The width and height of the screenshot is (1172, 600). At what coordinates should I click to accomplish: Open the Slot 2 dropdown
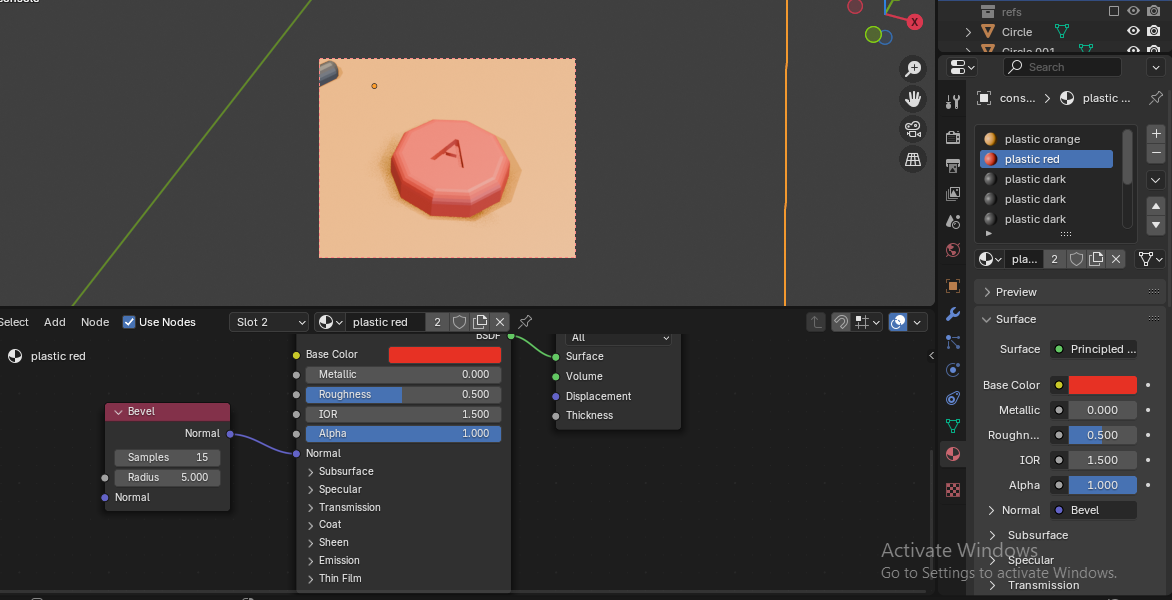[x=269, y=322]
